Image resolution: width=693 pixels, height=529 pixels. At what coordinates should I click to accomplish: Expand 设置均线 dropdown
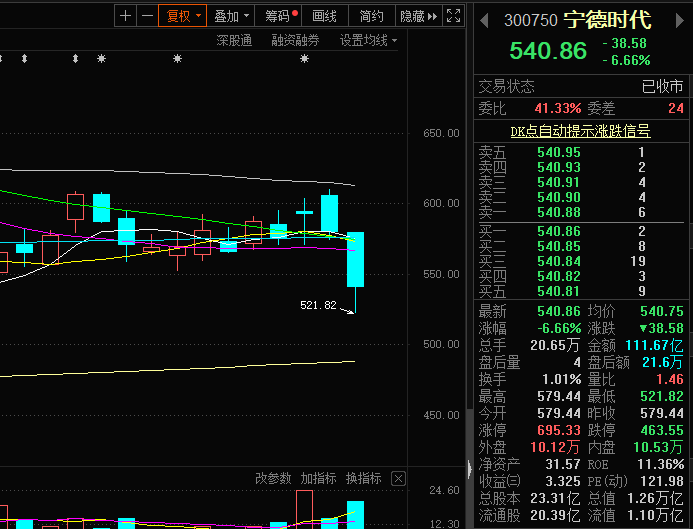pyautogui.click(x=368, y=41)
